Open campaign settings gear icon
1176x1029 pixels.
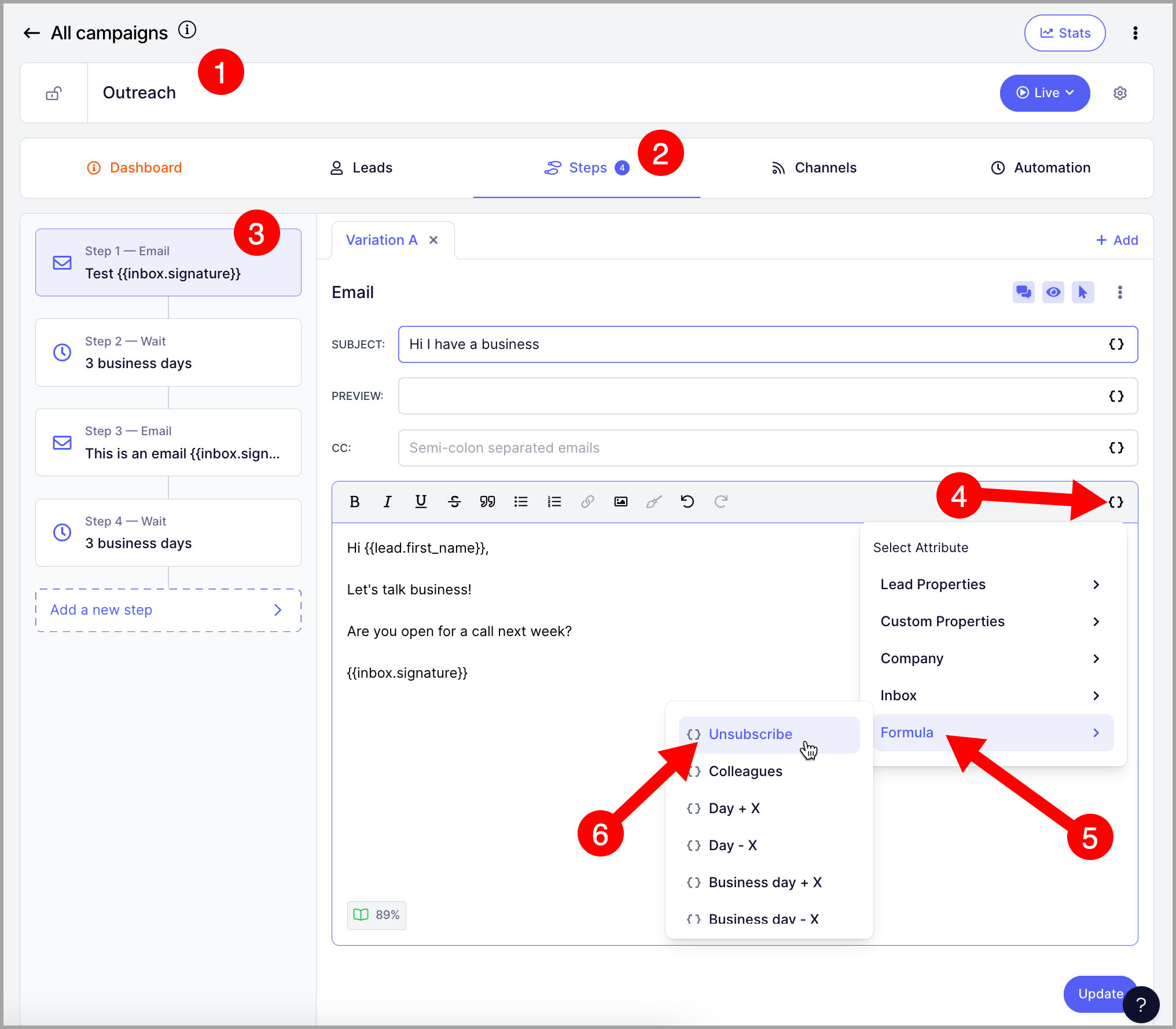coord(1120,93)
